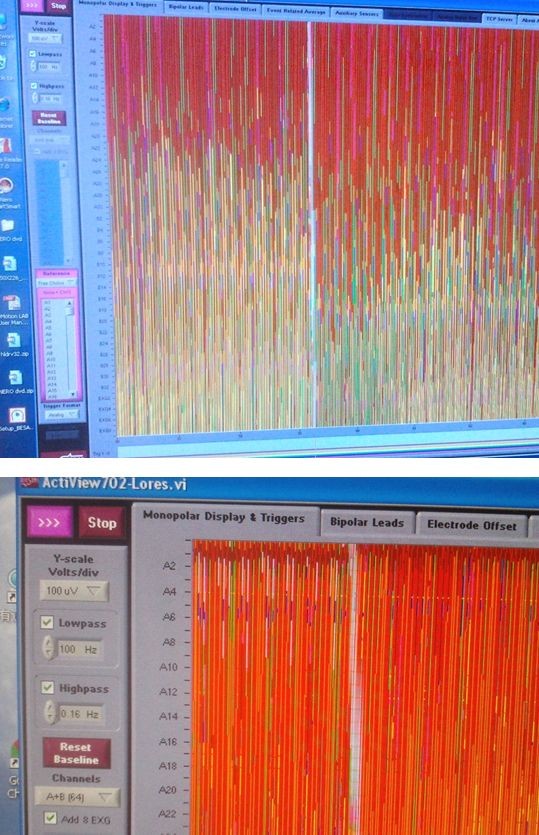539x835 pixels.
Task: Open the Motion LAB User Manual PDF icon
Action: [x=12, y=304]
